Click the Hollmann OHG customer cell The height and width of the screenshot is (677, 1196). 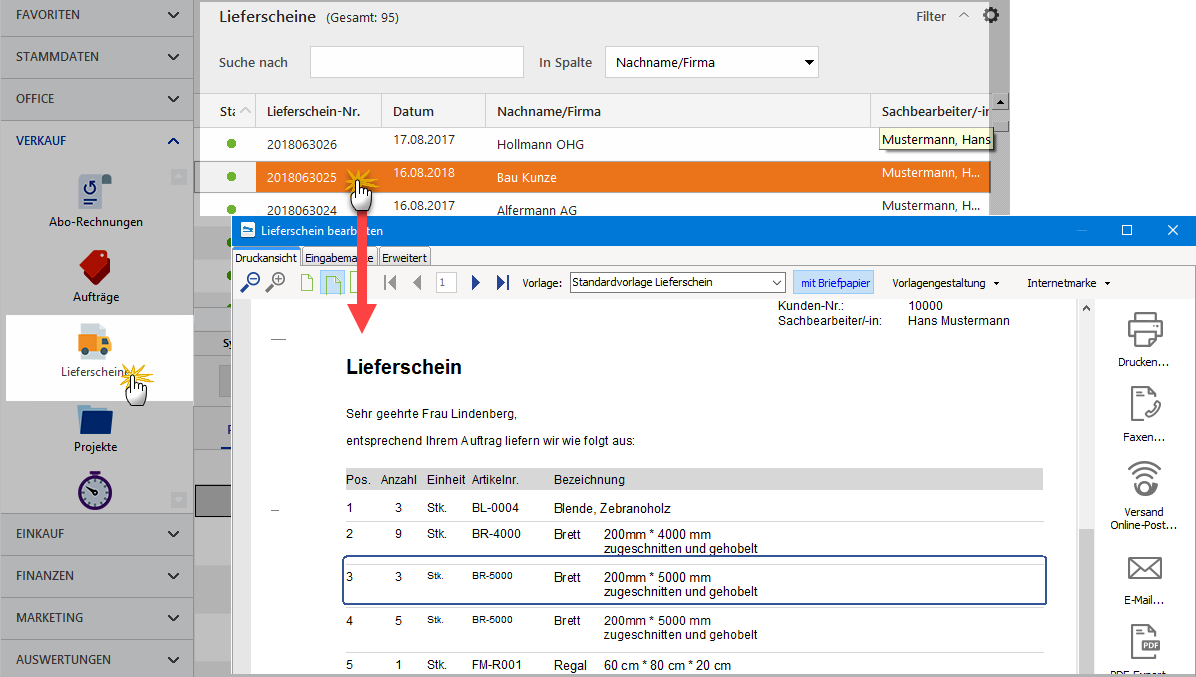pos(540,144)
